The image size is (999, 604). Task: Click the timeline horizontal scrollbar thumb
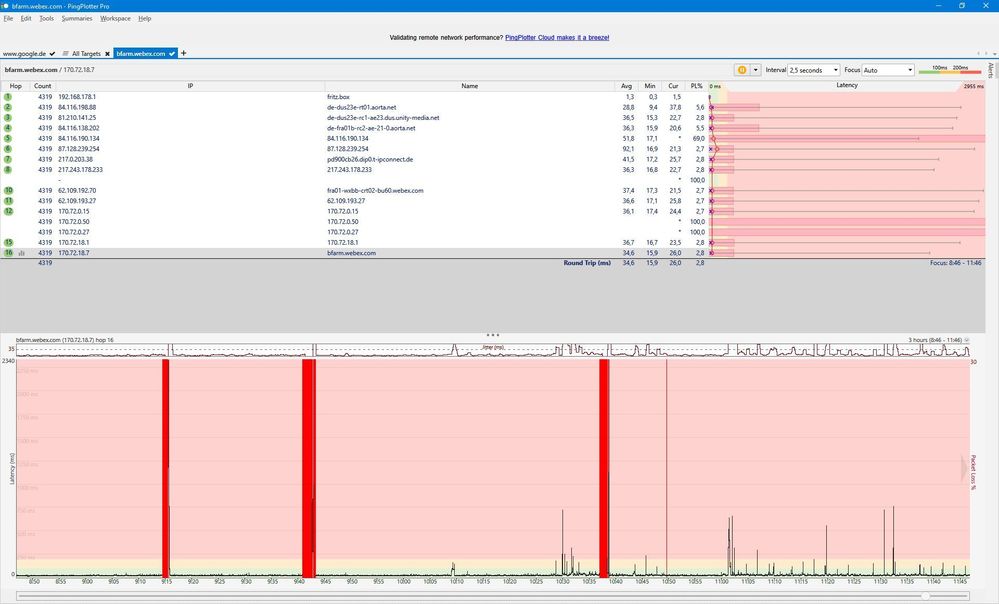pyautogui.click(x=925, y=596)
